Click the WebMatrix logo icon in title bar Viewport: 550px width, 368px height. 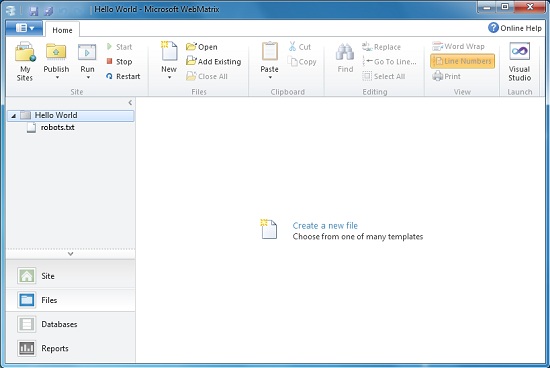(x=11, y=10)
